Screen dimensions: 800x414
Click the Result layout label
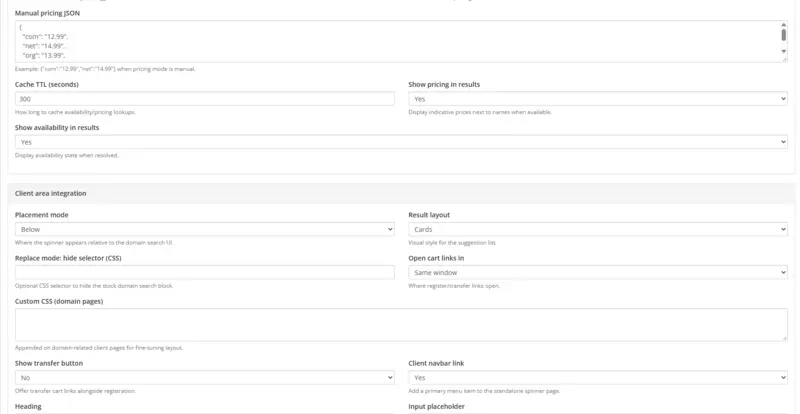(429, 215)
